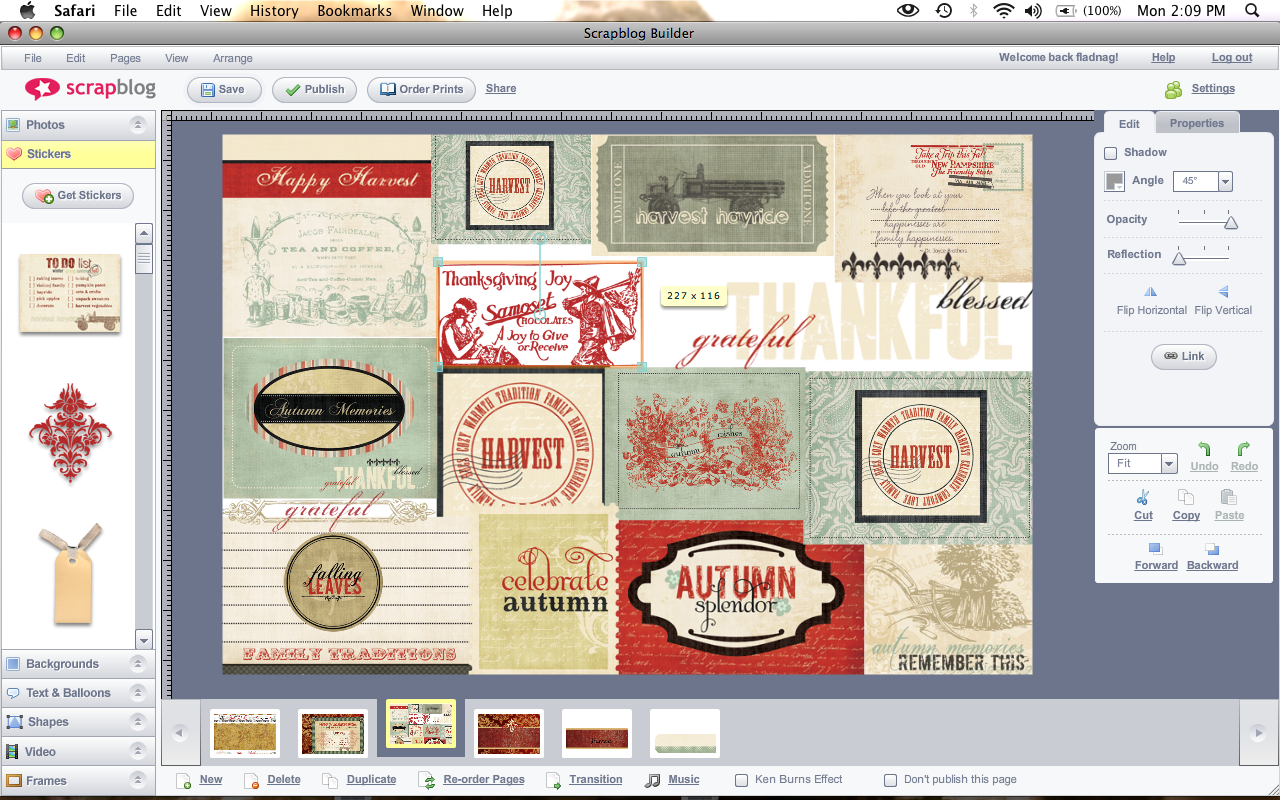Click the Reflection slider handle
The image size is (1280, 800).
coord(1179,258)
